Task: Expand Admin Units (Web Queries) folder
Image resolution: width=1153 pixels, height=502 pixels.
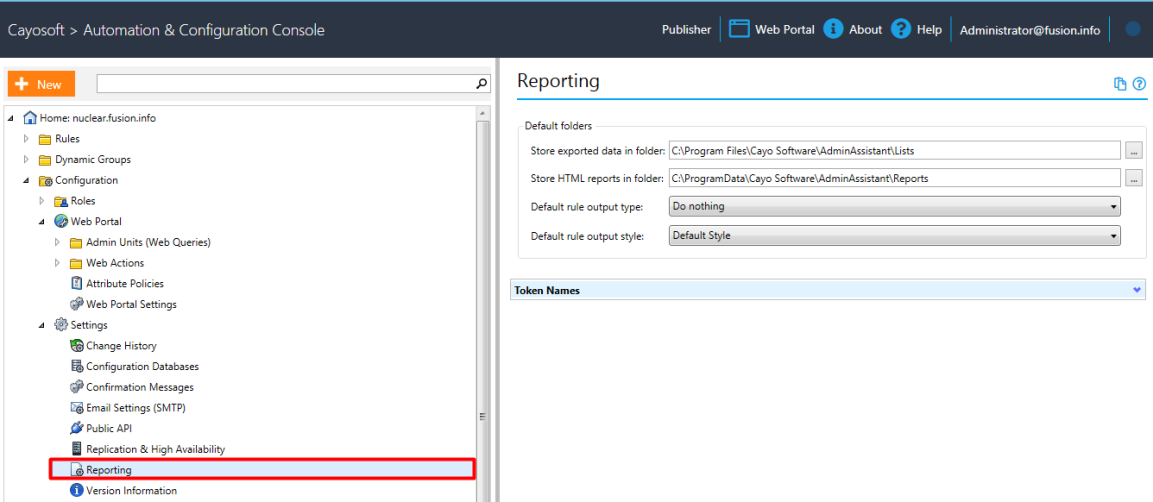Action: pos(58,242)
